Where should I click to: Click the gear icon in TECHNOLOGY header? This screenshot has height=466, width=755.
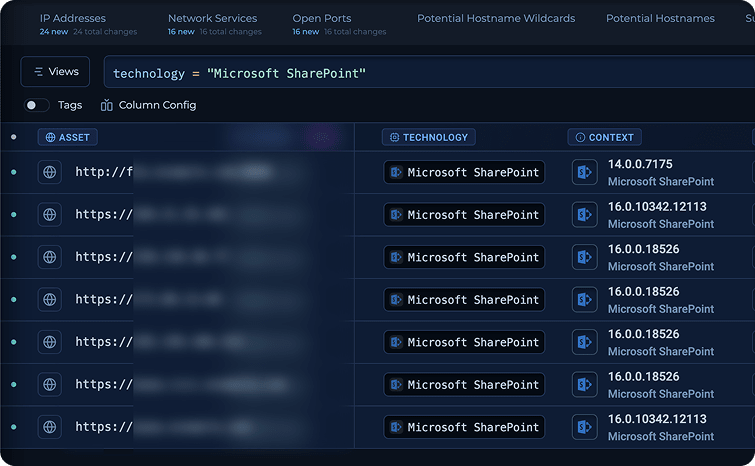(x=394, y=138)
